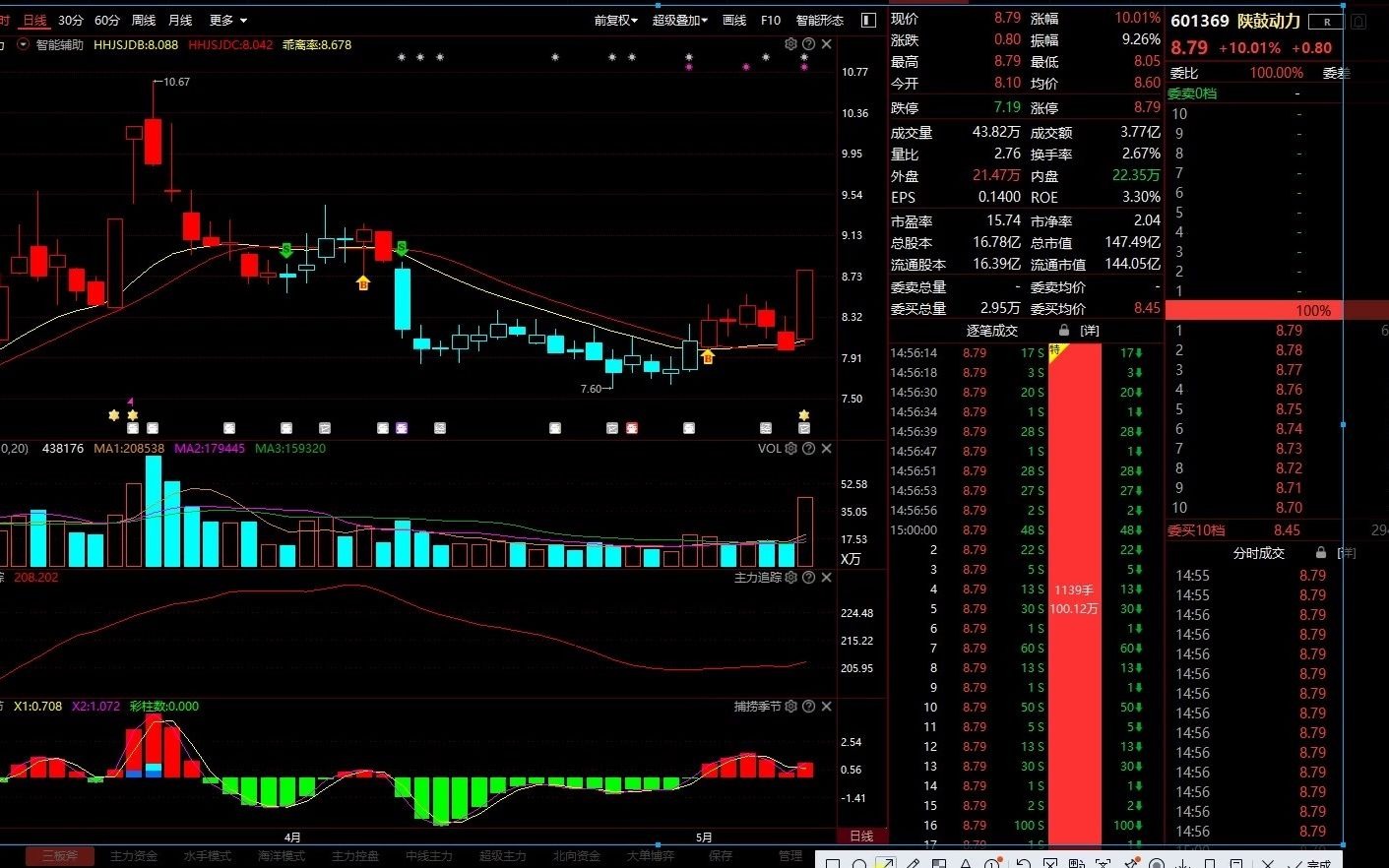The height and width of the screenshot is (868, 1389).
Task: Select the 大单搏弈 indicator tab
Action: [x=650, y=856]
